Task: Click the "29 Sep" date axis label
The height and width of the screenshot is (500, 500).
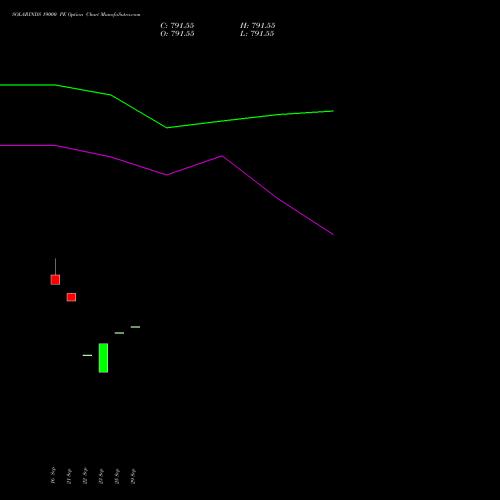Action: click(x=133, y=476)
